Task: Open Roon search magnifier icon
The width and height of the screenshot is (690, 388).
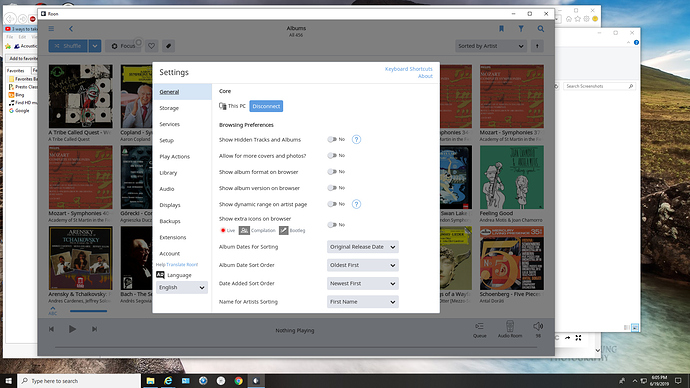Action: (x=541, y=29)
